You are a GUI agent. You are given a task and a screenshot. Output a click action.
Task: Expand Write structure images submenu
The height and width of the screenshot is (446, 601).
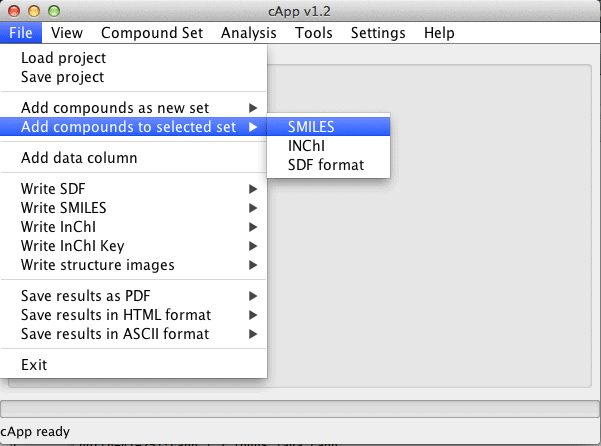133,265
